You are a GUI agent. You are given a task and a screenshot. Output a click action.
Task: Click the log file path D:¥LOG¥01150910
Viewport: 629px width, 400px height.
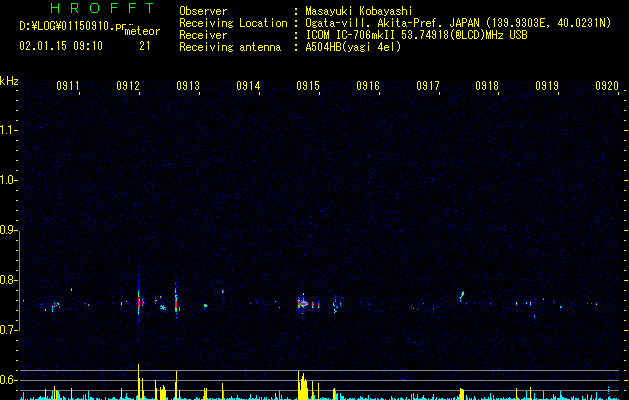click(x=73, y=26)
